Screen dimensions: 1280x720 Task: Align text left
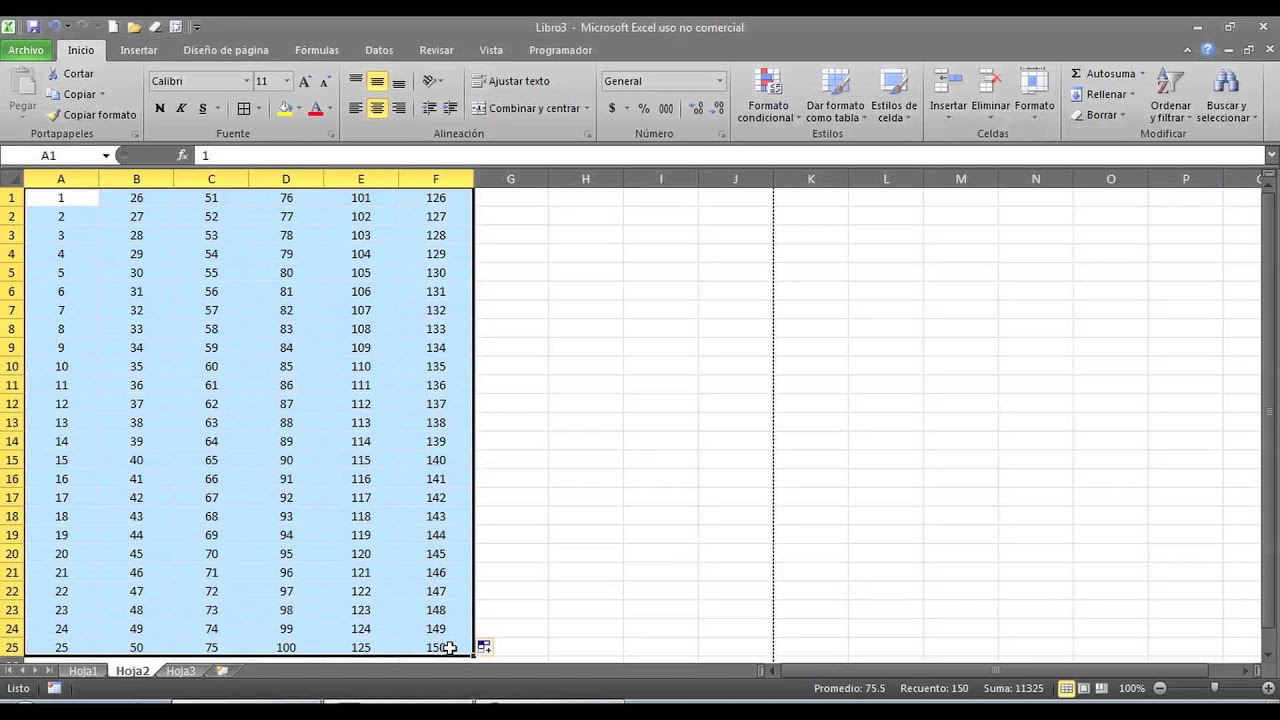355,108
